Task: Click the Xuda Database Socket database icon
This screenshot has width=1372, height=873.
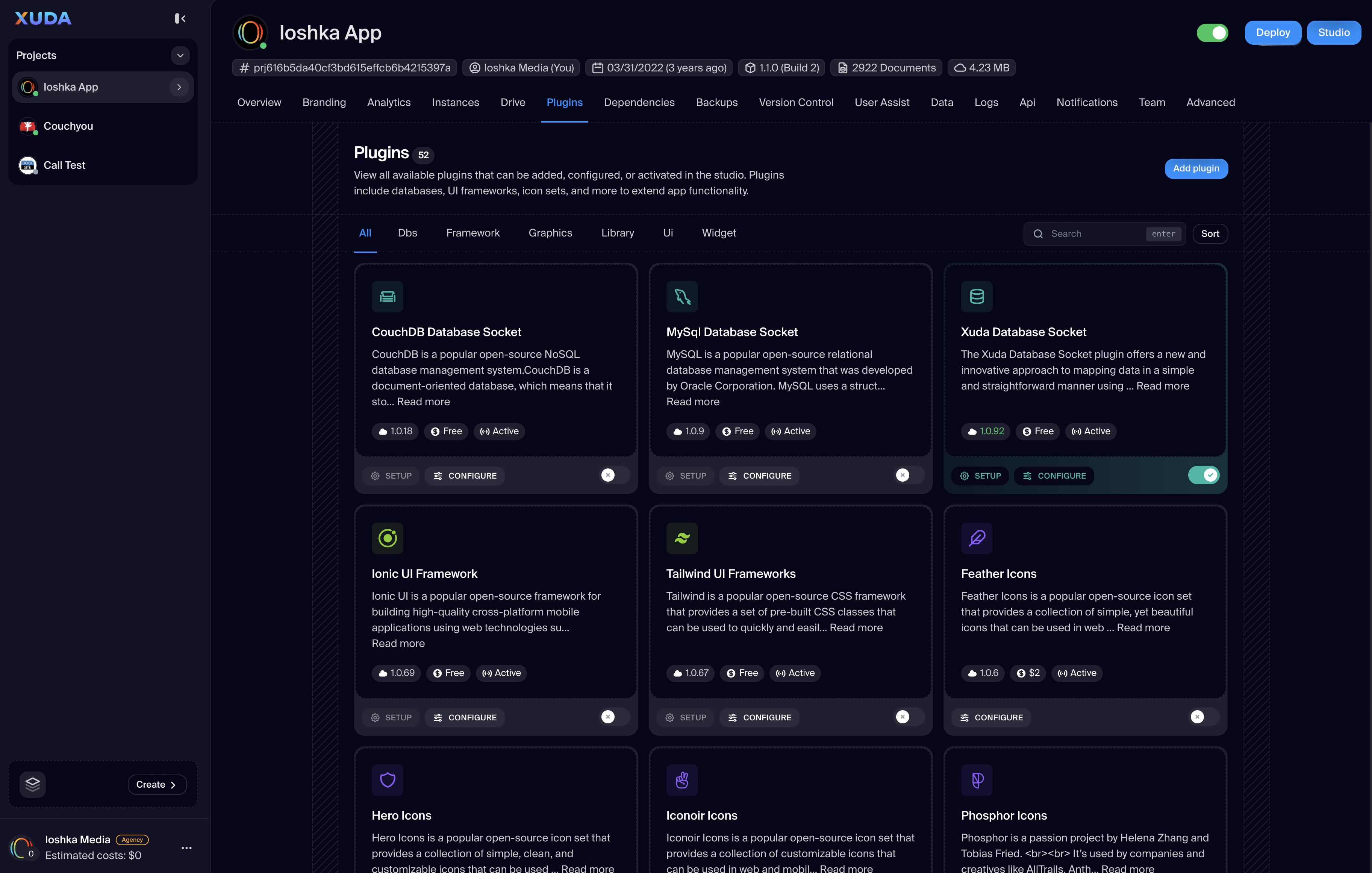Action: click(x=977, y=296)
